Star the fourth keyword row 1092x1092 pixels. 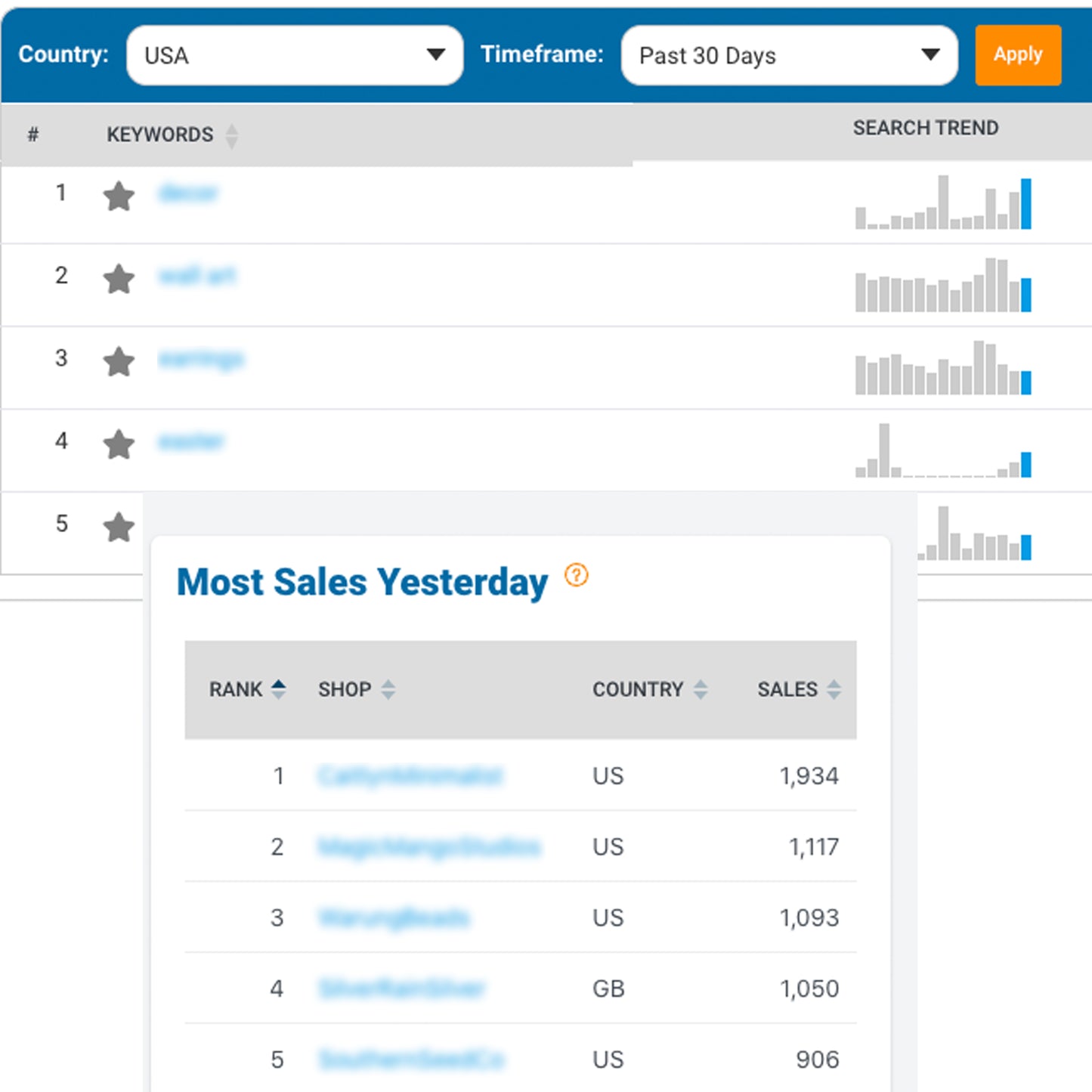[119, 444]
